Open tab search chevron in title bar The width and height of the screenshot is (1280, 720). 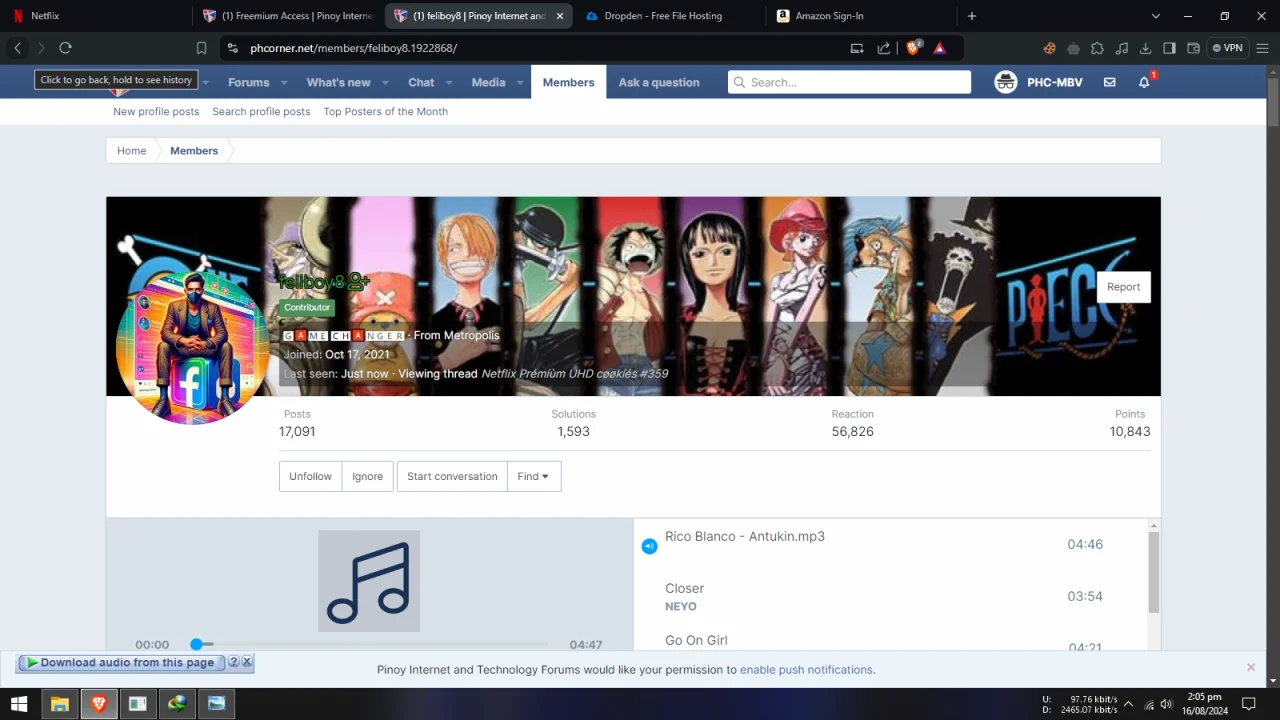click(x=1156, y=16)
